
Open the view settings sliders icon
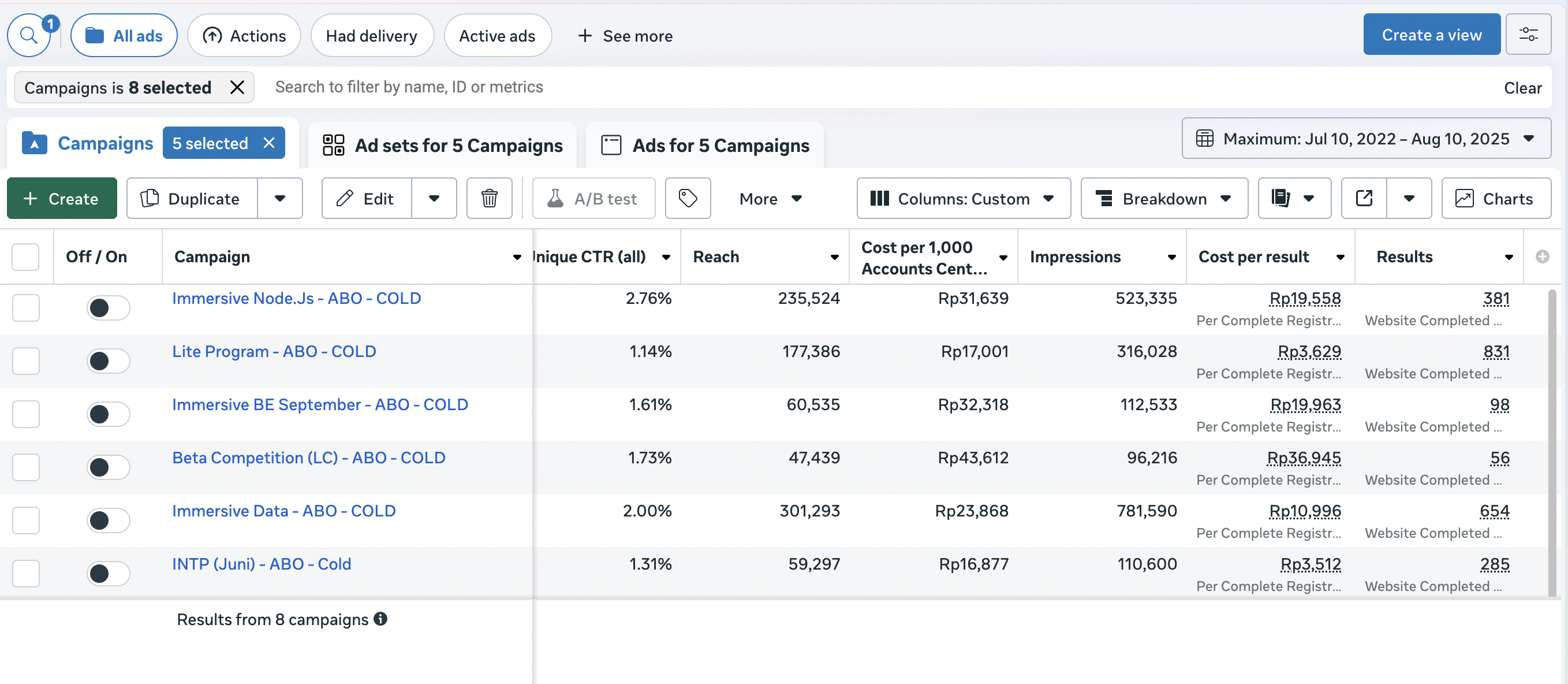1528,35
